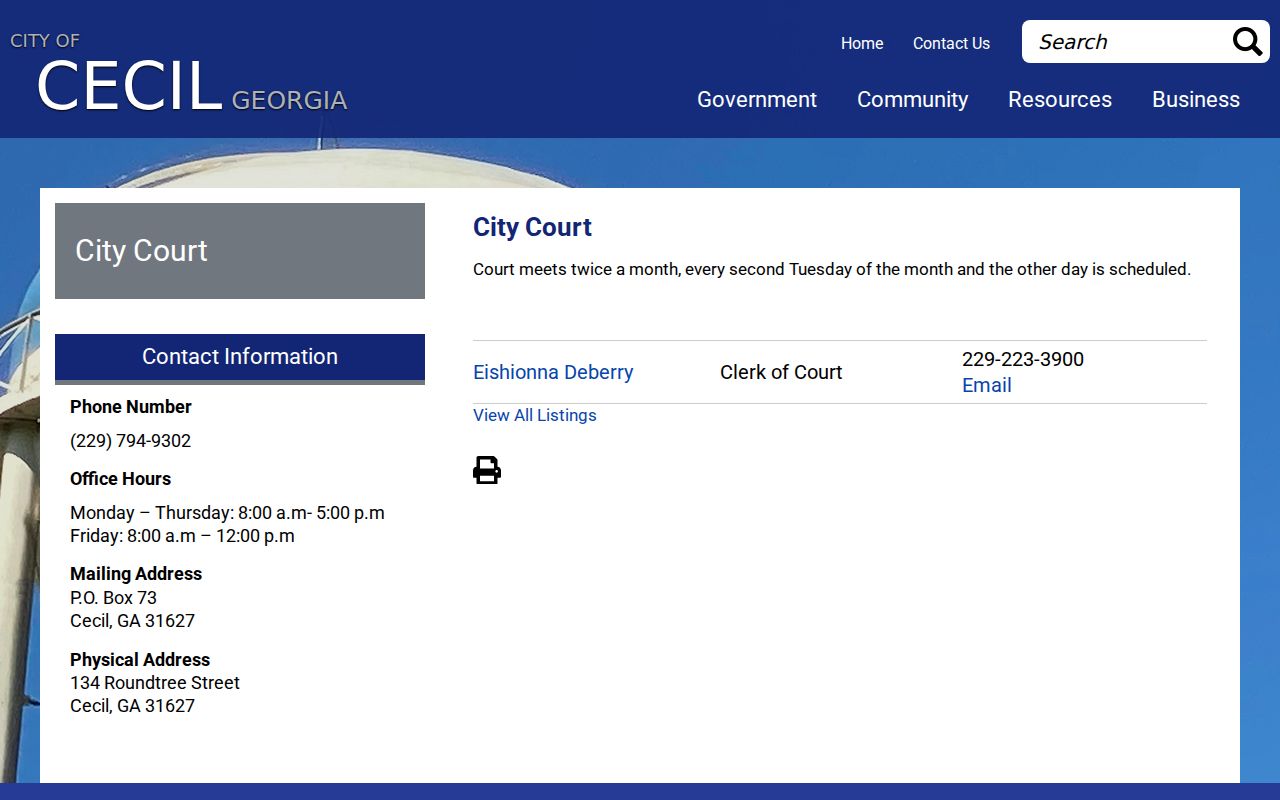Select the phone number (229) 794-9302
The image size is (1280, 800).
point(130,441)
